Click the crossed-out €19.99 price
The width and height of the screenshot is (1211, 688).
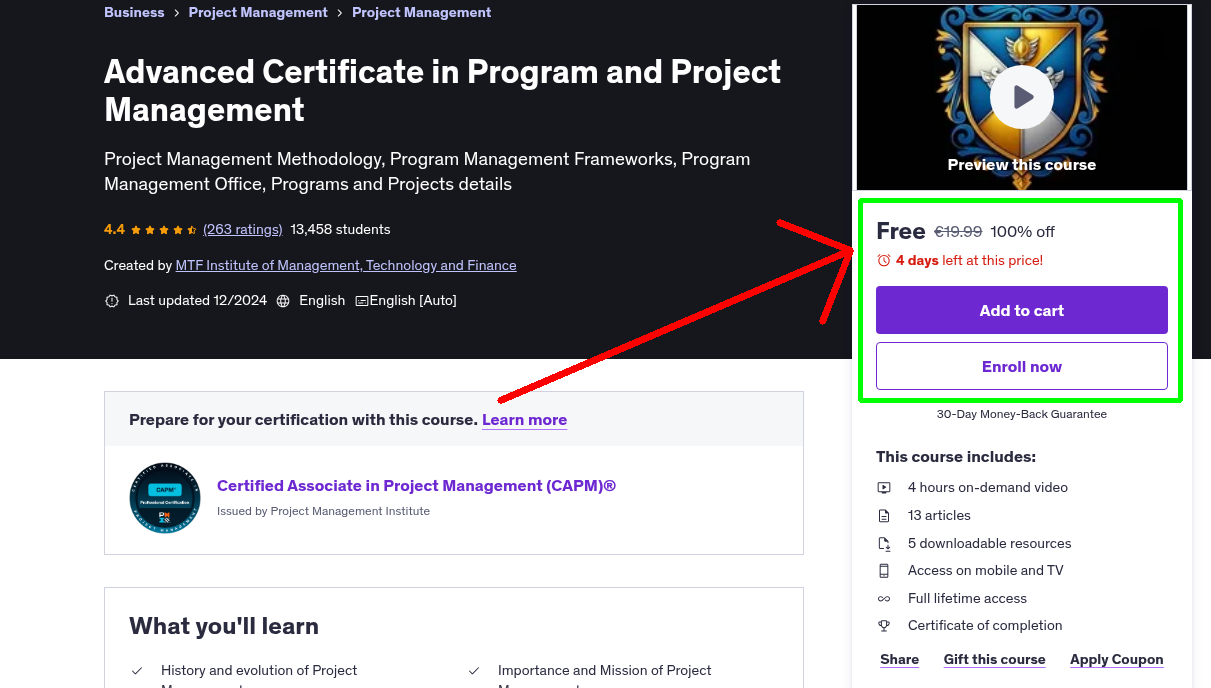coord(957,232)
